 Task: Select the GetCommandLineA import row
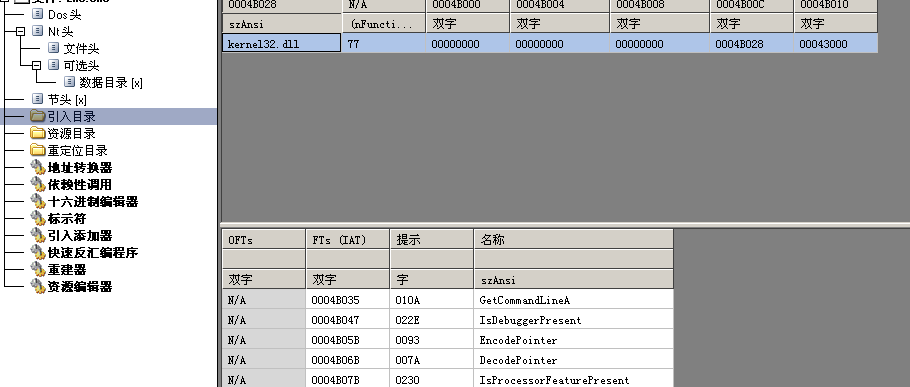point(447,300)
